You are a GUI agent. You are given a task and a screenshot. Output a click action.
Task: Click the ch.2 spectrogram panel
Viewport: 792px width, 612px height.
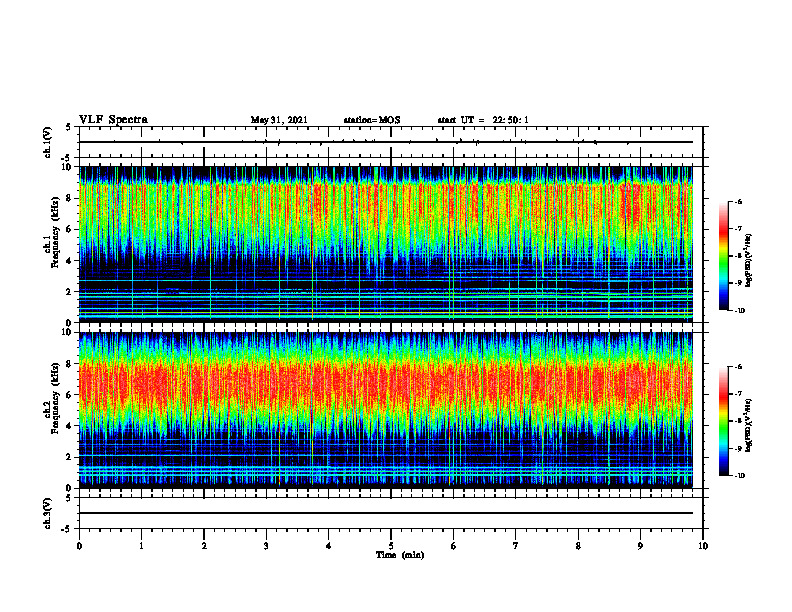tap(385, 410)
